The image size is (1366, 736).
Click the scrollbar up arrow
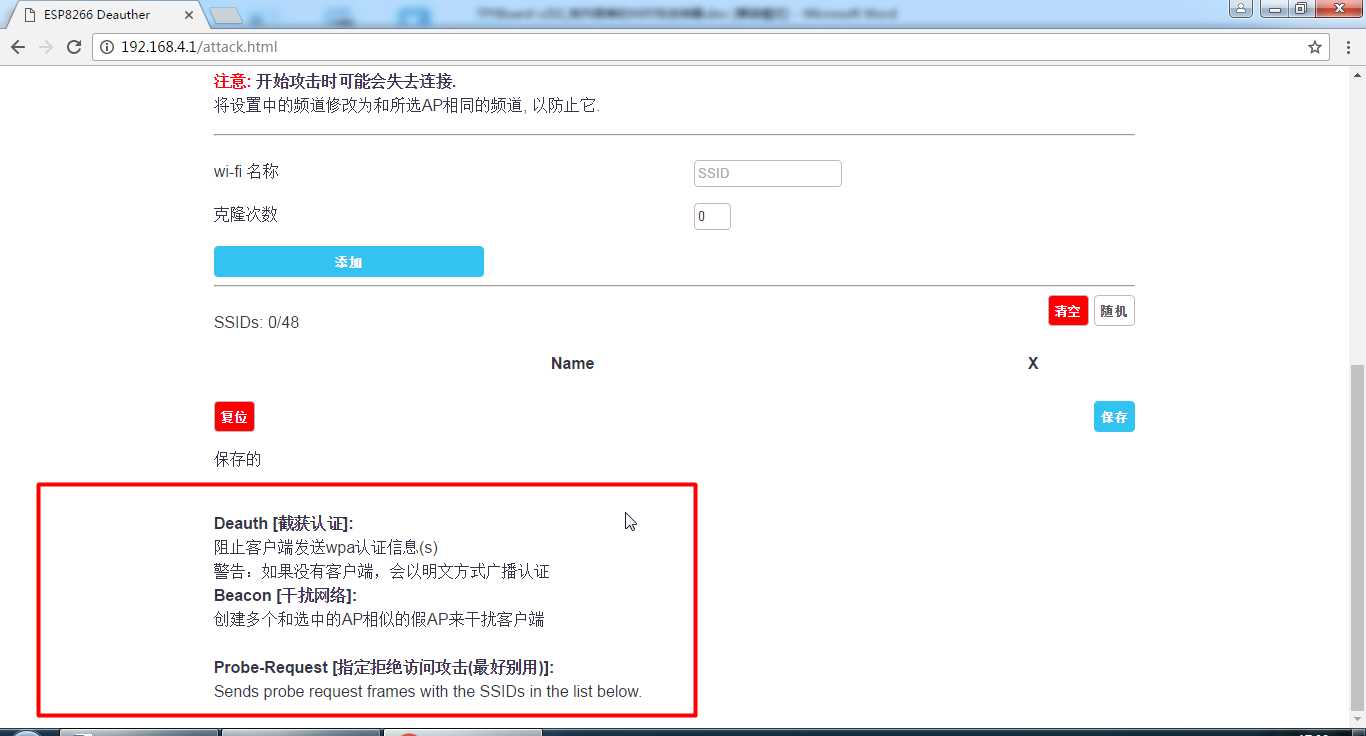(1357, 76)
